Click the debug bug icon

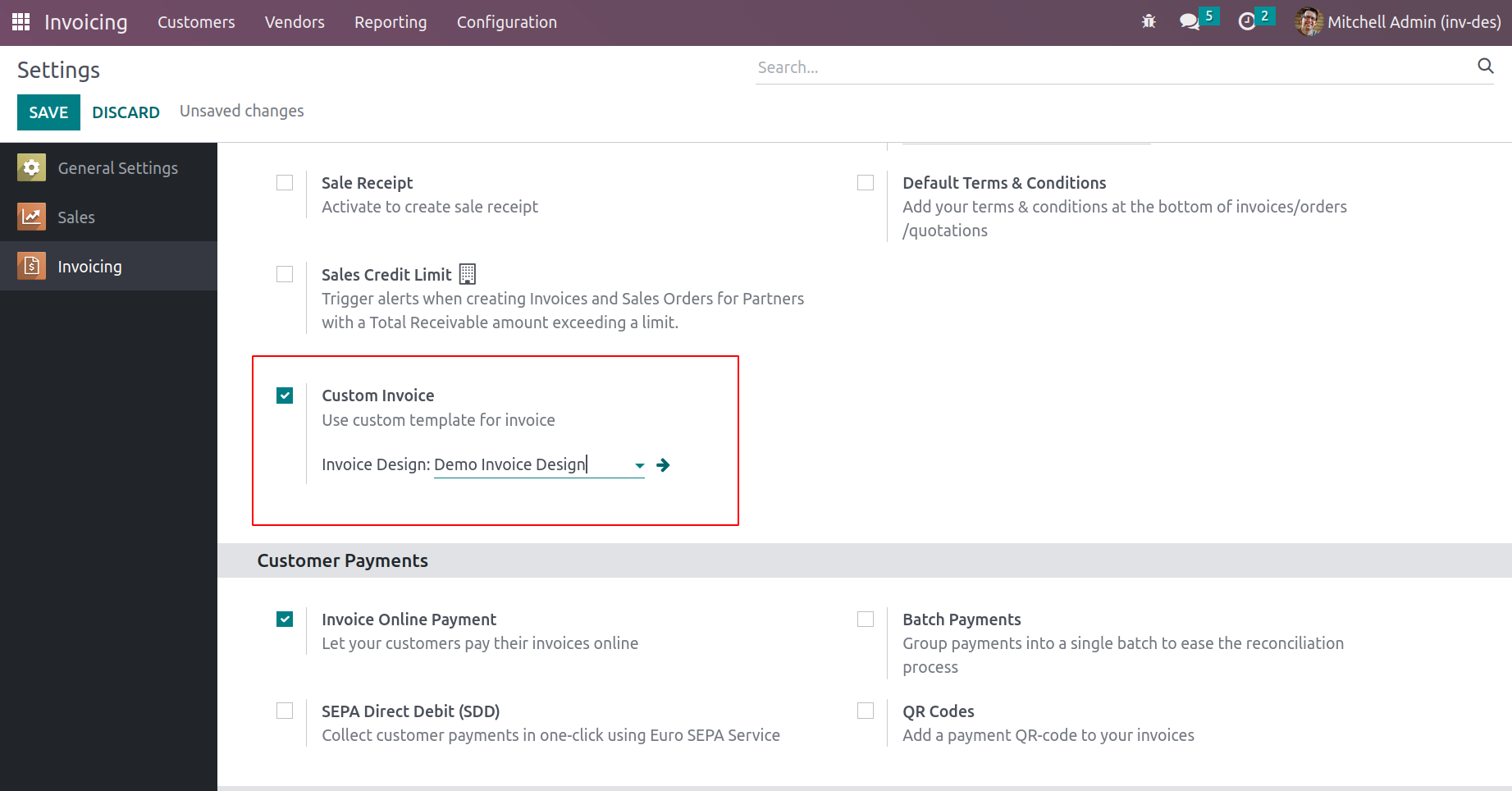coord(1149,22)
